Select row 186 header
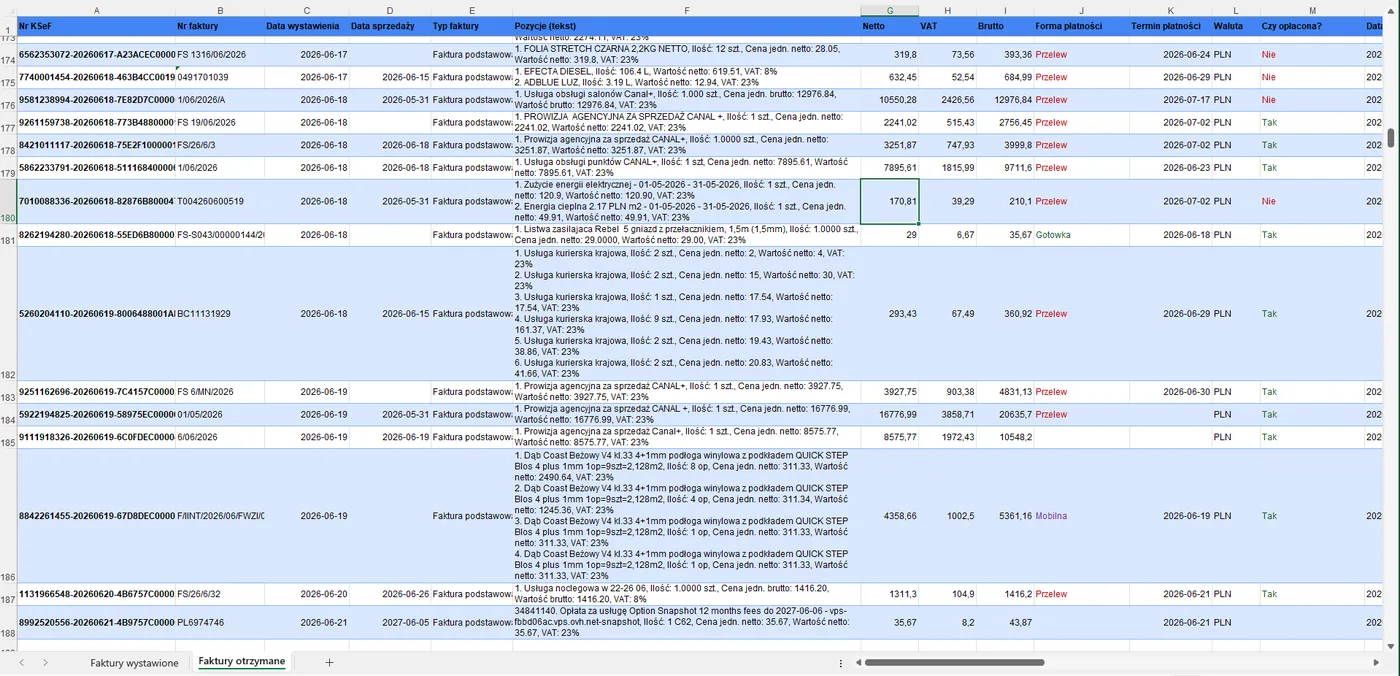Viewport: 1400px width, 676px height. coord(8,516)
